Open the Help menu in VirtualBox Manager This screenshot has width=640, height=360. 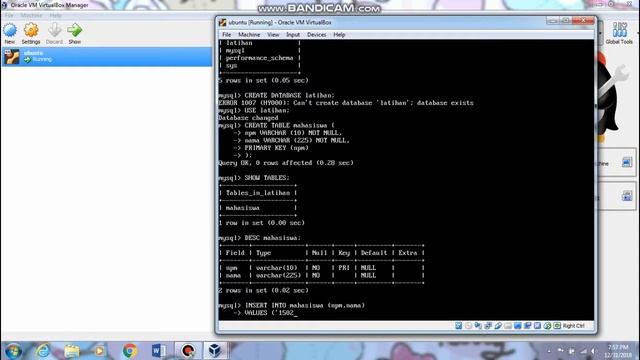pos(56,15)
